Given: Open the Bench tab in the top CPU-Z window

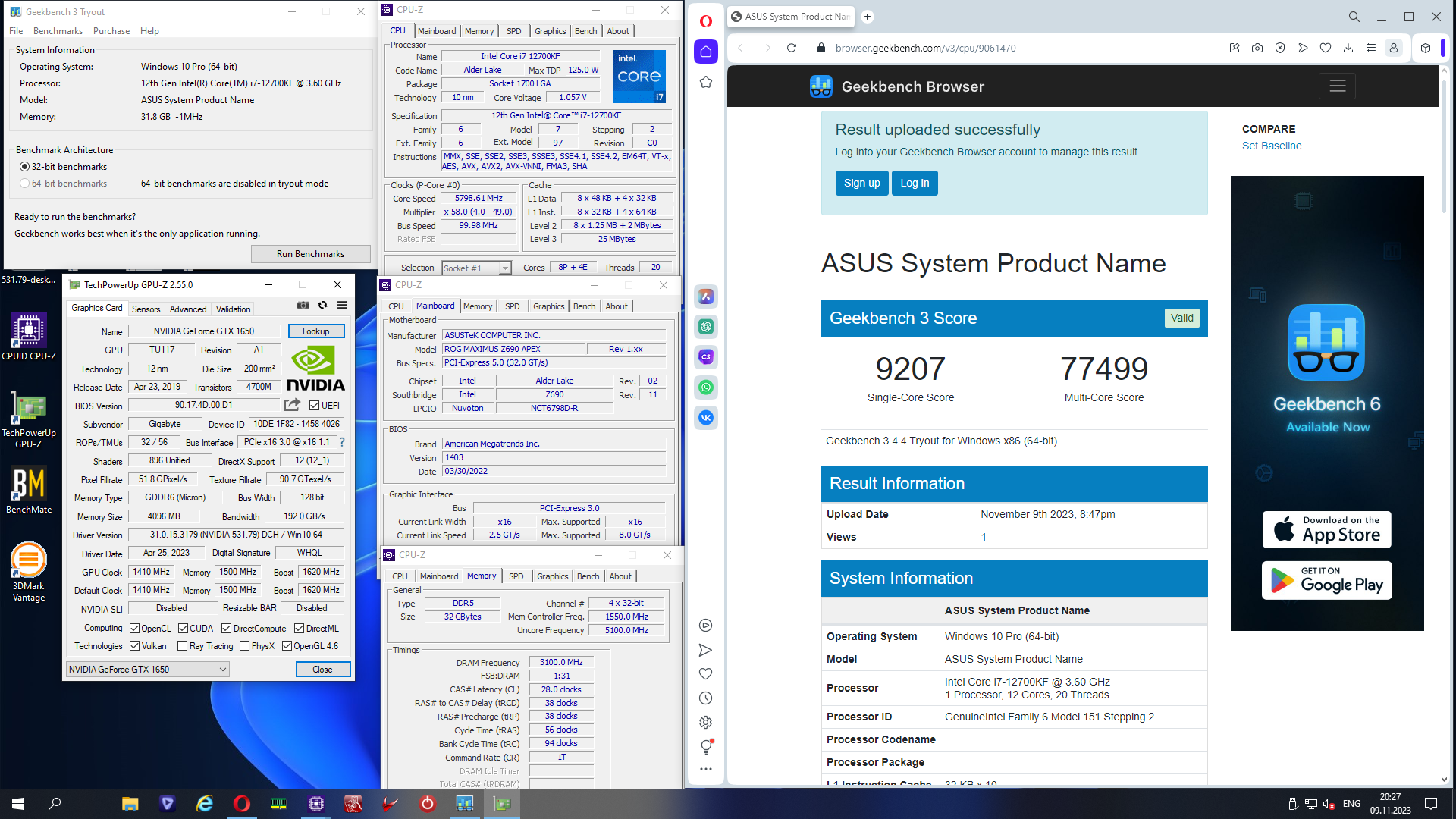Looking at the screenshot, I should click(x=585, y=31).
